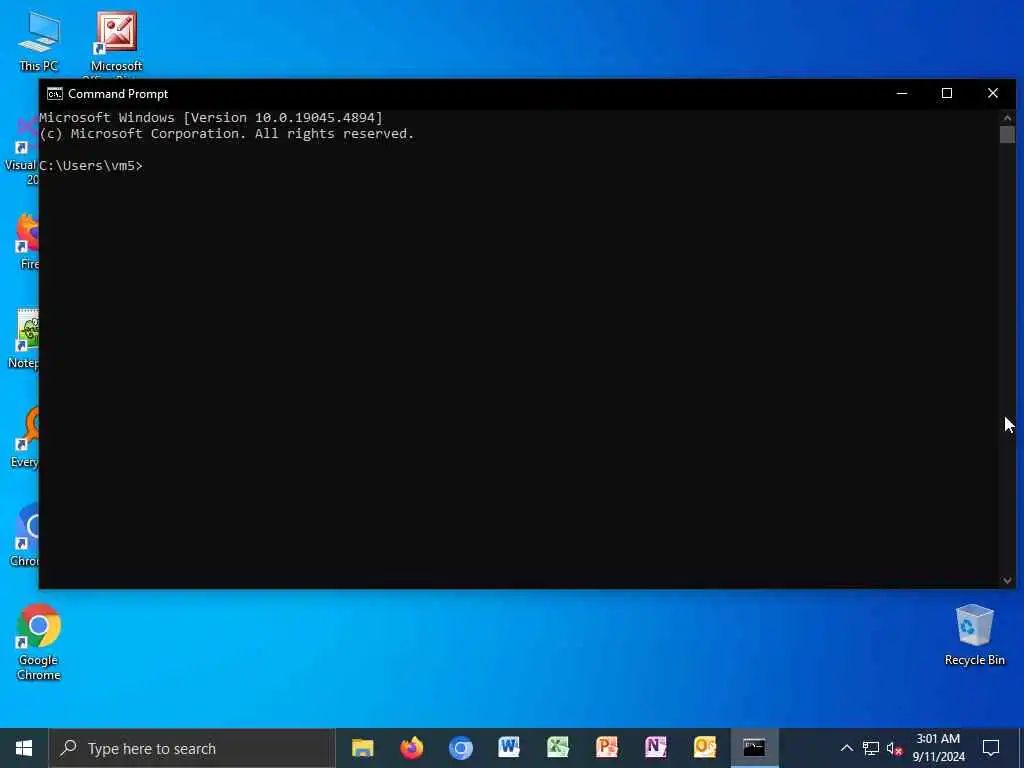1024x768 pixels.
Task: Select the partly hidden Visual Studio shortcut
Action: pos(22,150)
